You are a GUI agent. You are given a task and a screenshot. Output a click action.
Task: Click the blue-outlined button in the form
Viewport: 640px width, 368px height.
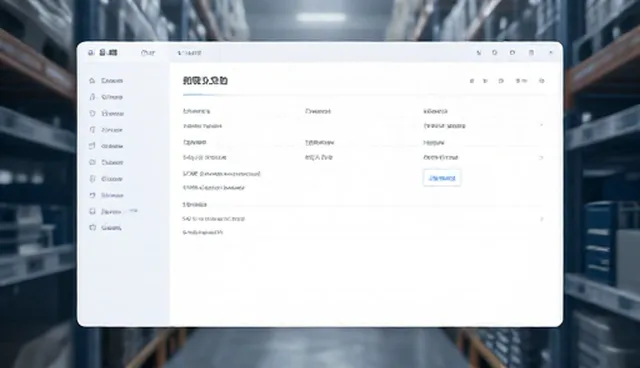(442, 178)
